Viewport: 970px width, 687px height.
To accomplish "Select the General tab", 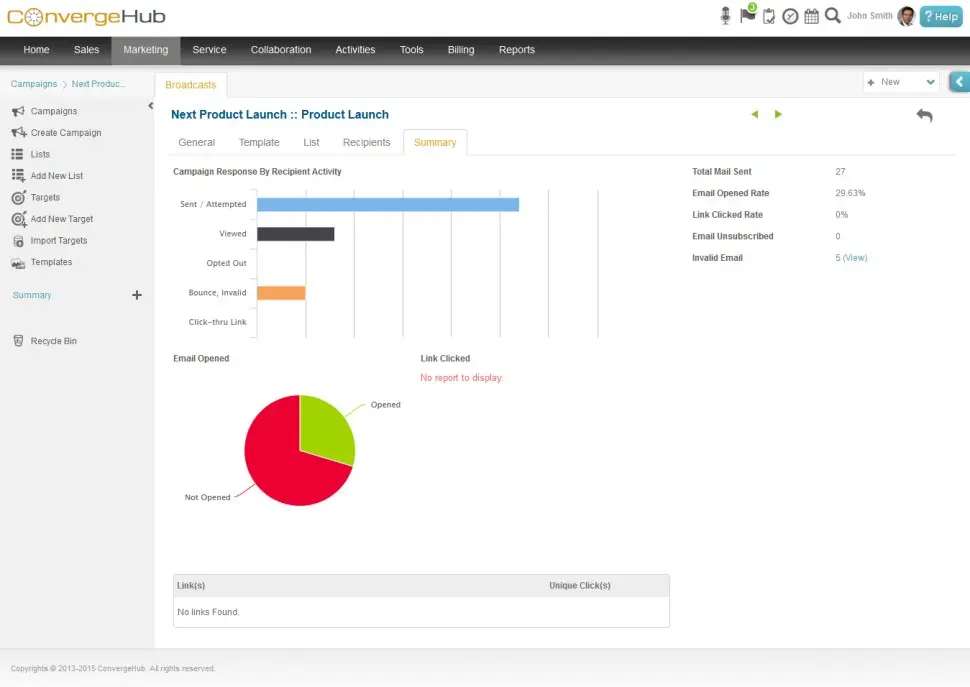I will tap(196, 142).
